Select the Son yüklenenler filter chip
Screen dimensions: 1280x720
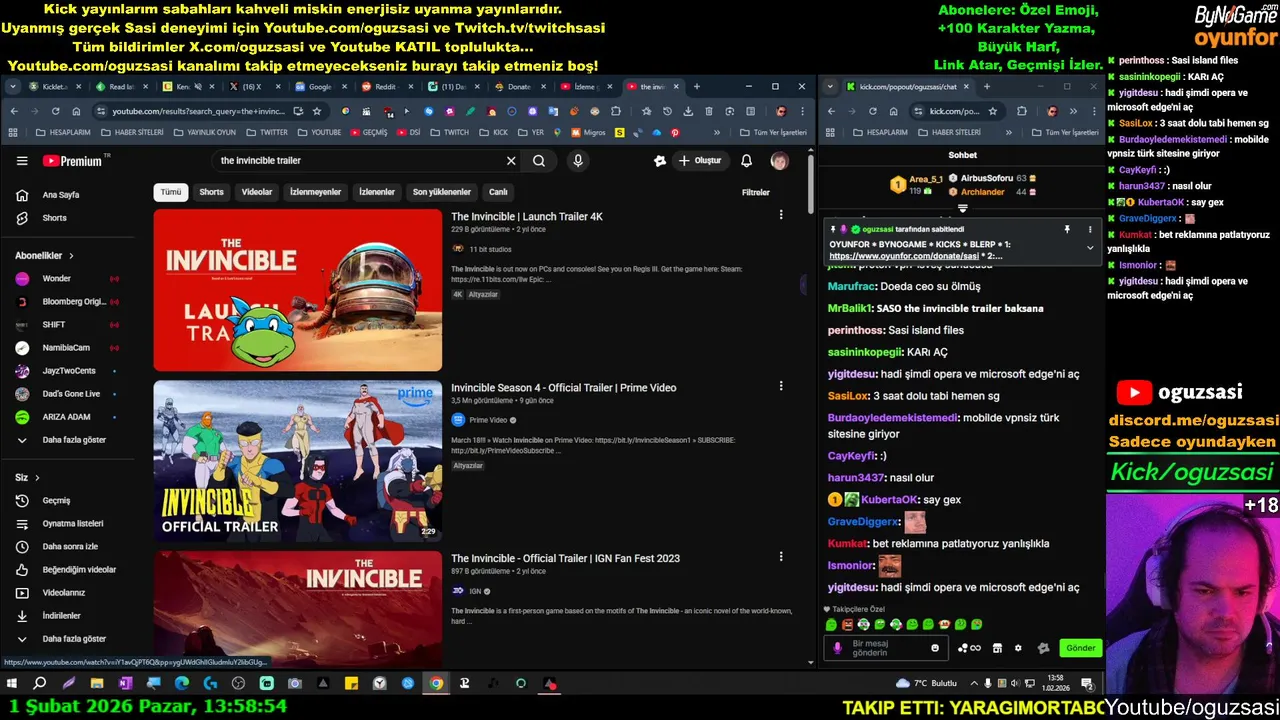442,192
